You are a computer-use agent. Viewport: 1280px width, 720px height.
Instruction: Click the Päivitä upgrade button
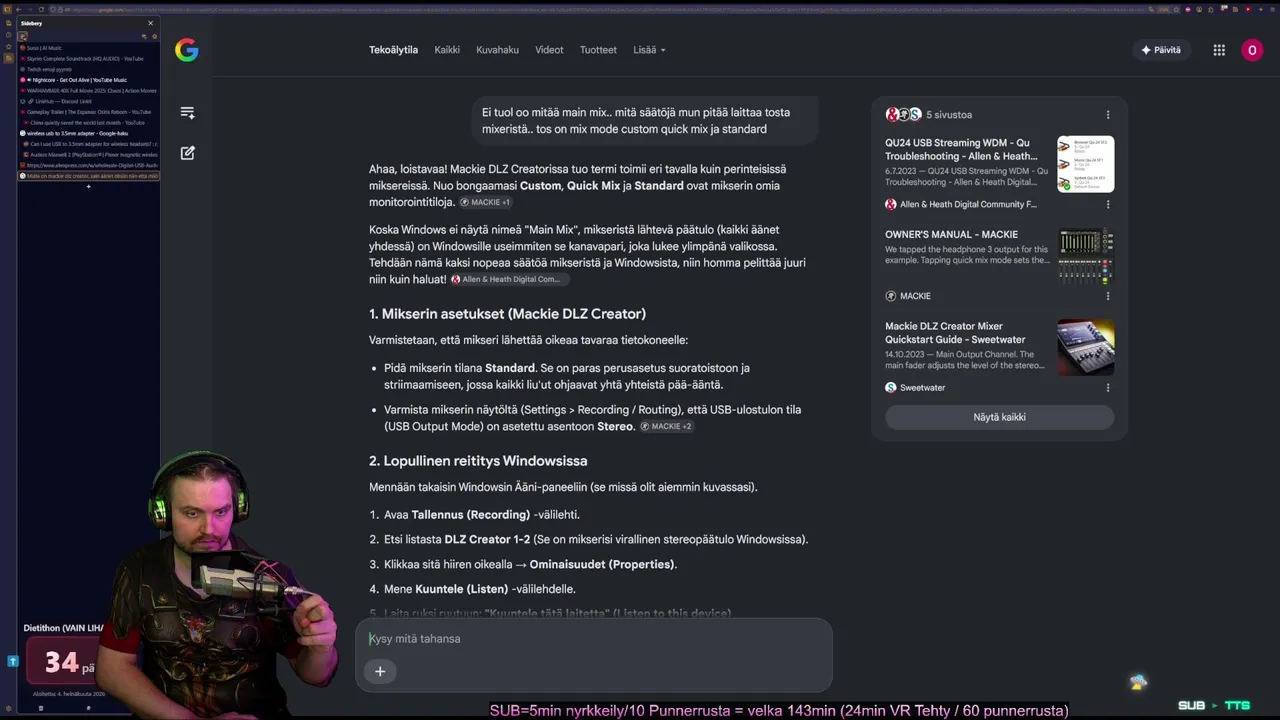(x=1161, y=50)
